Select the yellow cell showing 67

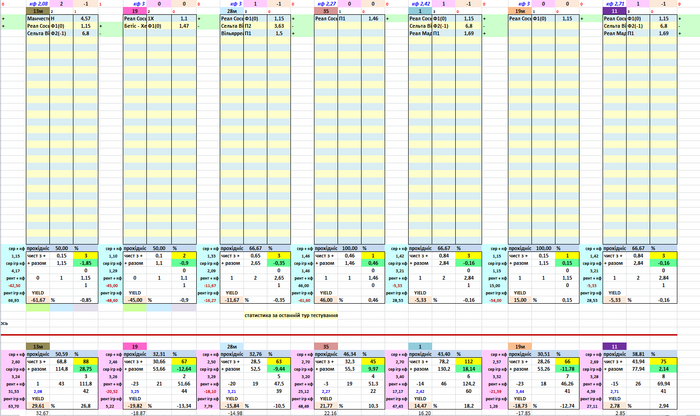[183, 362]
